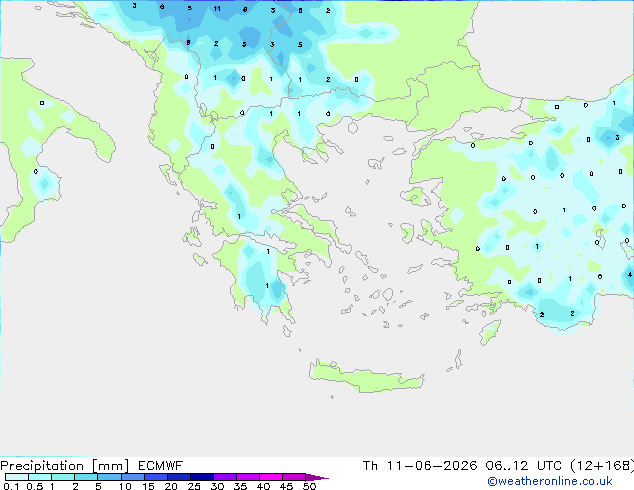634x490 pixels.
Task: Click the island of Crete on the map
Action: pyautogui.click(x=366, y=378)
